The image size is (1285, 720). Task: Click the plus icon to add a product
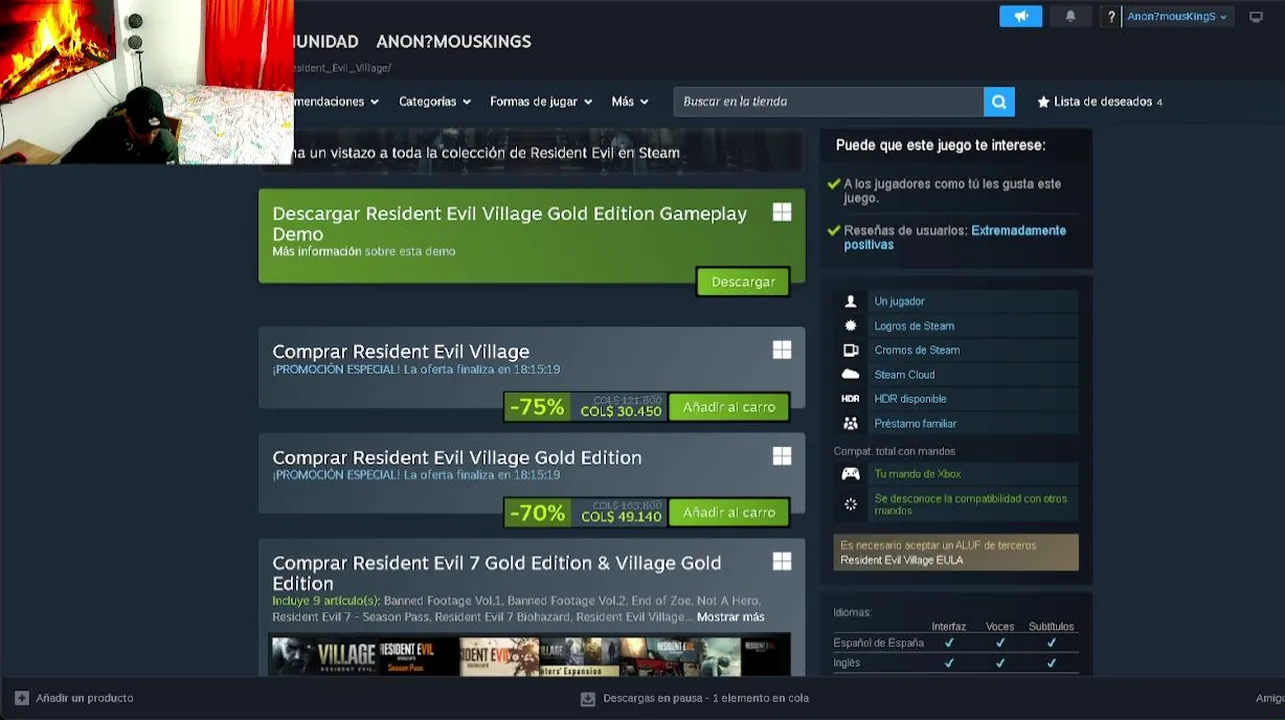(x=22, y=698)
